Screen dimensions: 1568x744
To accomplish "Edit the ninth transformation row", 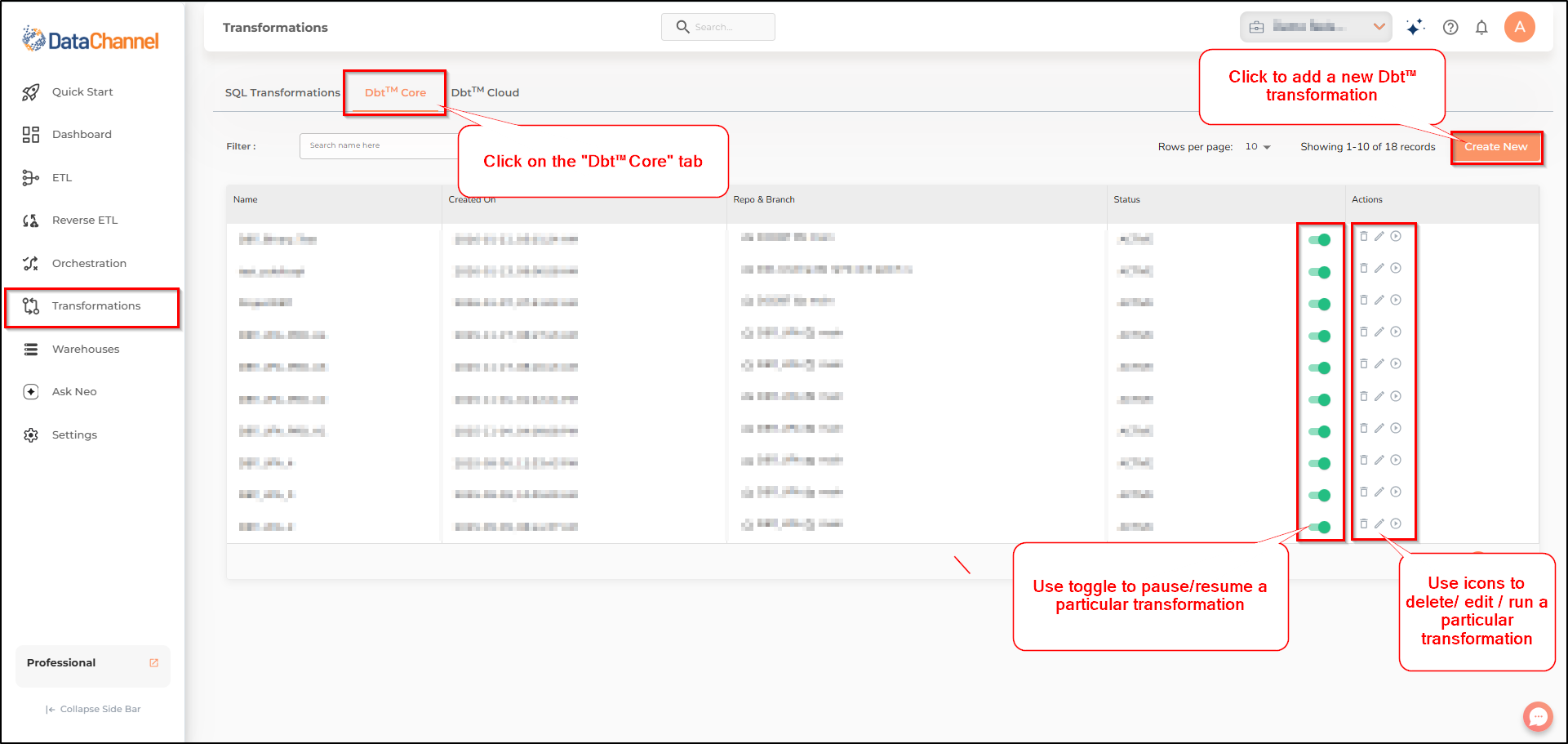I will [x=1379, y=492].
